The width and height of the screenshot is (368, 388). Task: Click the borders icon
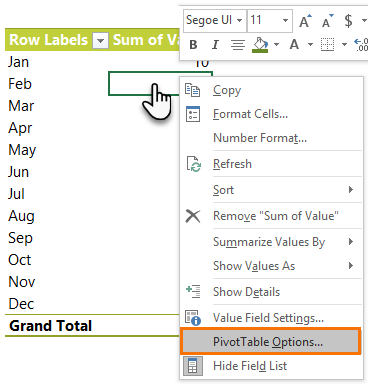327,44
